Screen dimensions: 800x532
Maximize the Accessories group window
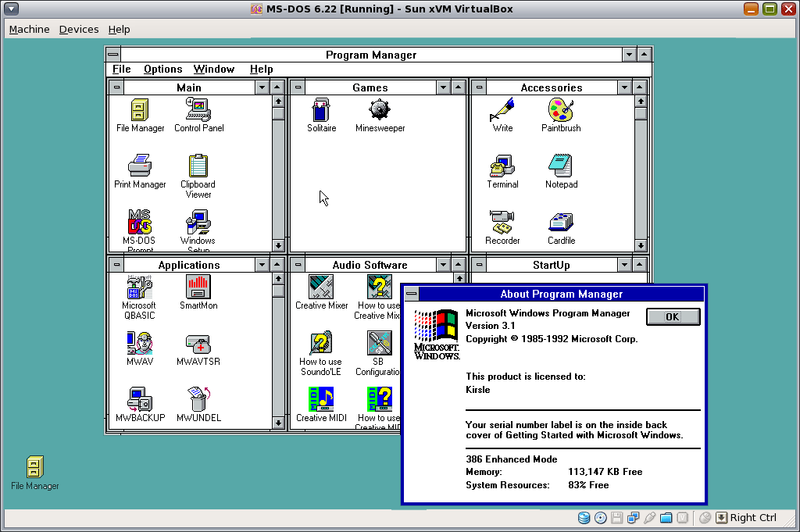click(x=639, y=87)
